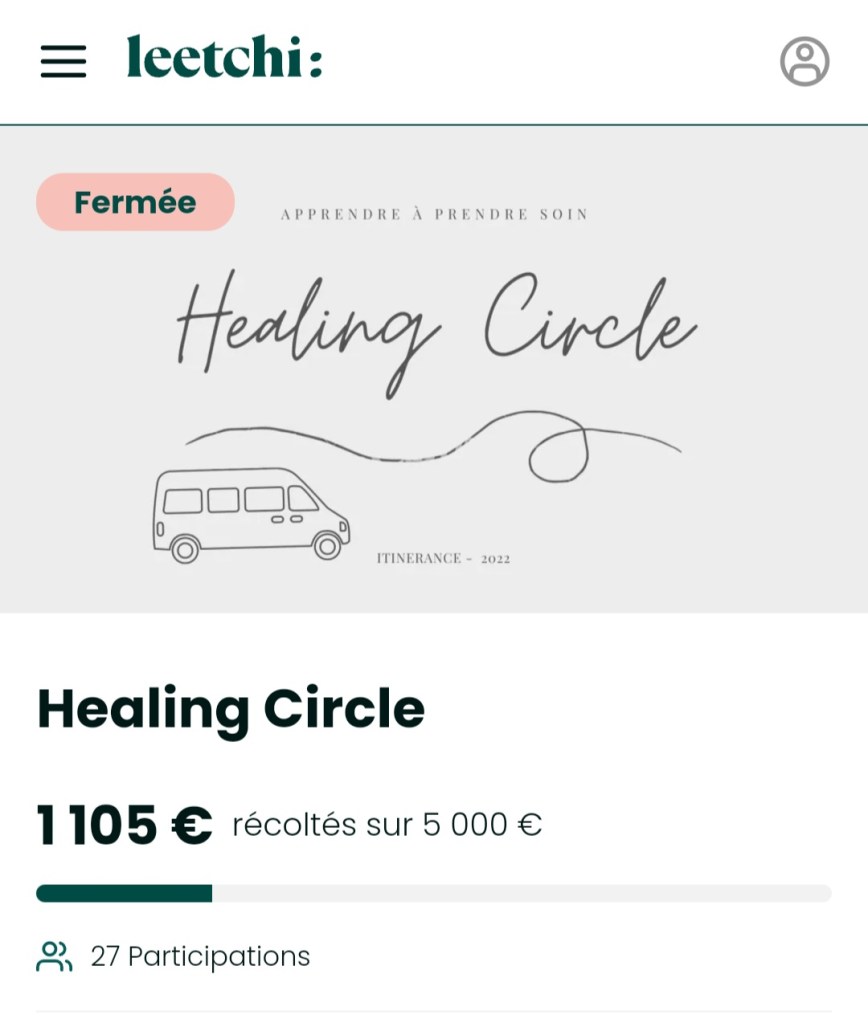Click the bold '1 105' raised figure
The image size is (868, 1023).
(96, 826)
